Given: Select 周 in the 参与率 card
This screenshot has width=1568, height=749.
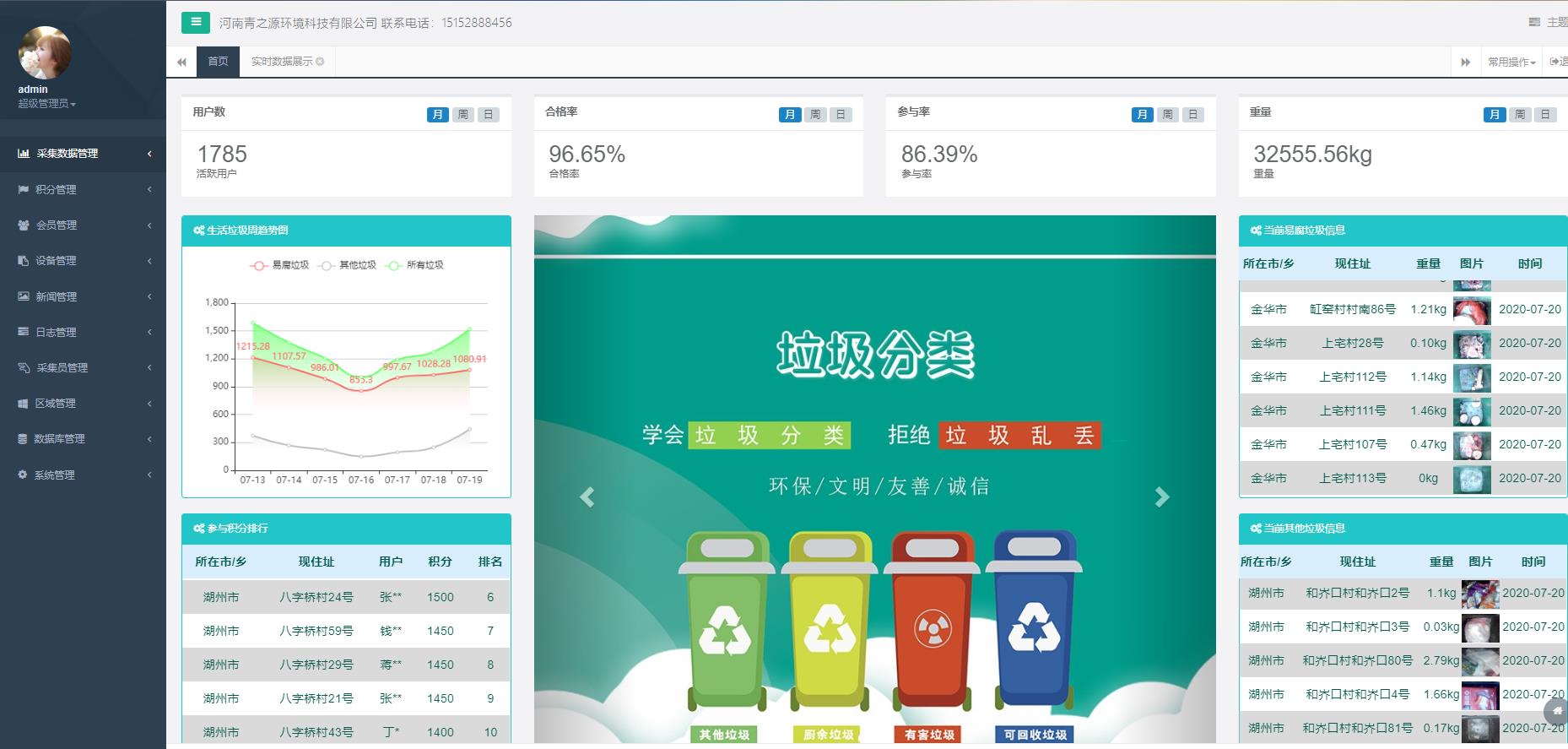Looking at the screenshot, I should [1167, 115].
